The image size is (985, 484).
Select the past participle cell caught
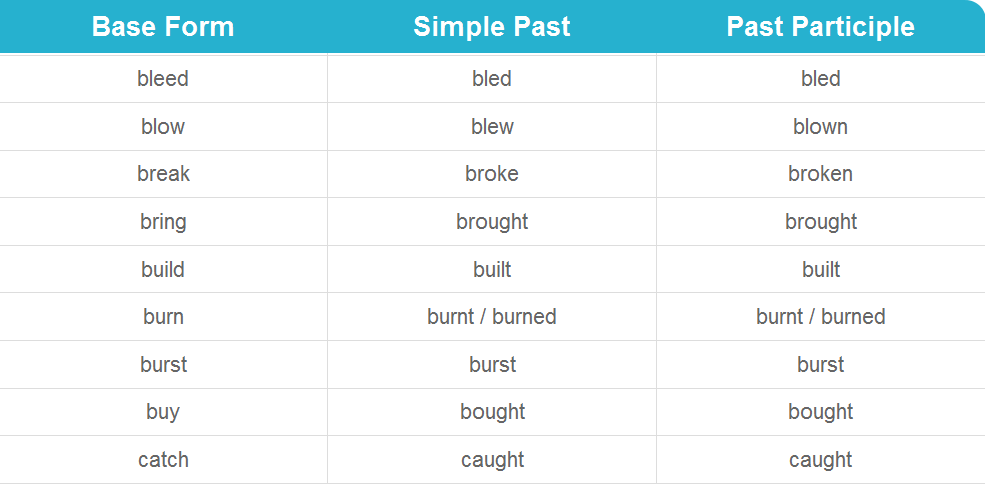click(820, 460)
